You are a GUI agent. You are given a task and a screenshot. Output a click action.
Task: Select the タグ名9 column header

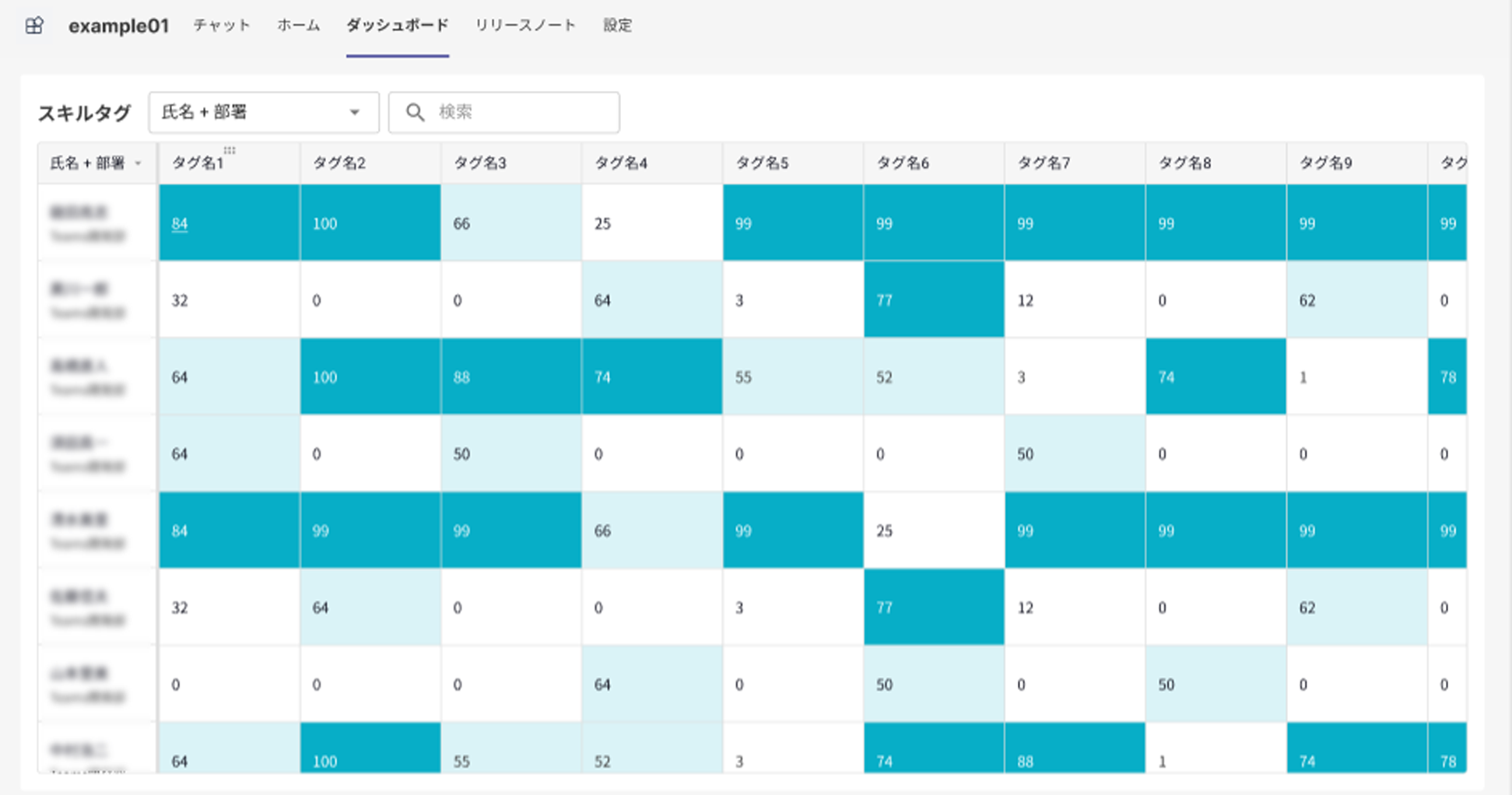(x=1326, y=163)
